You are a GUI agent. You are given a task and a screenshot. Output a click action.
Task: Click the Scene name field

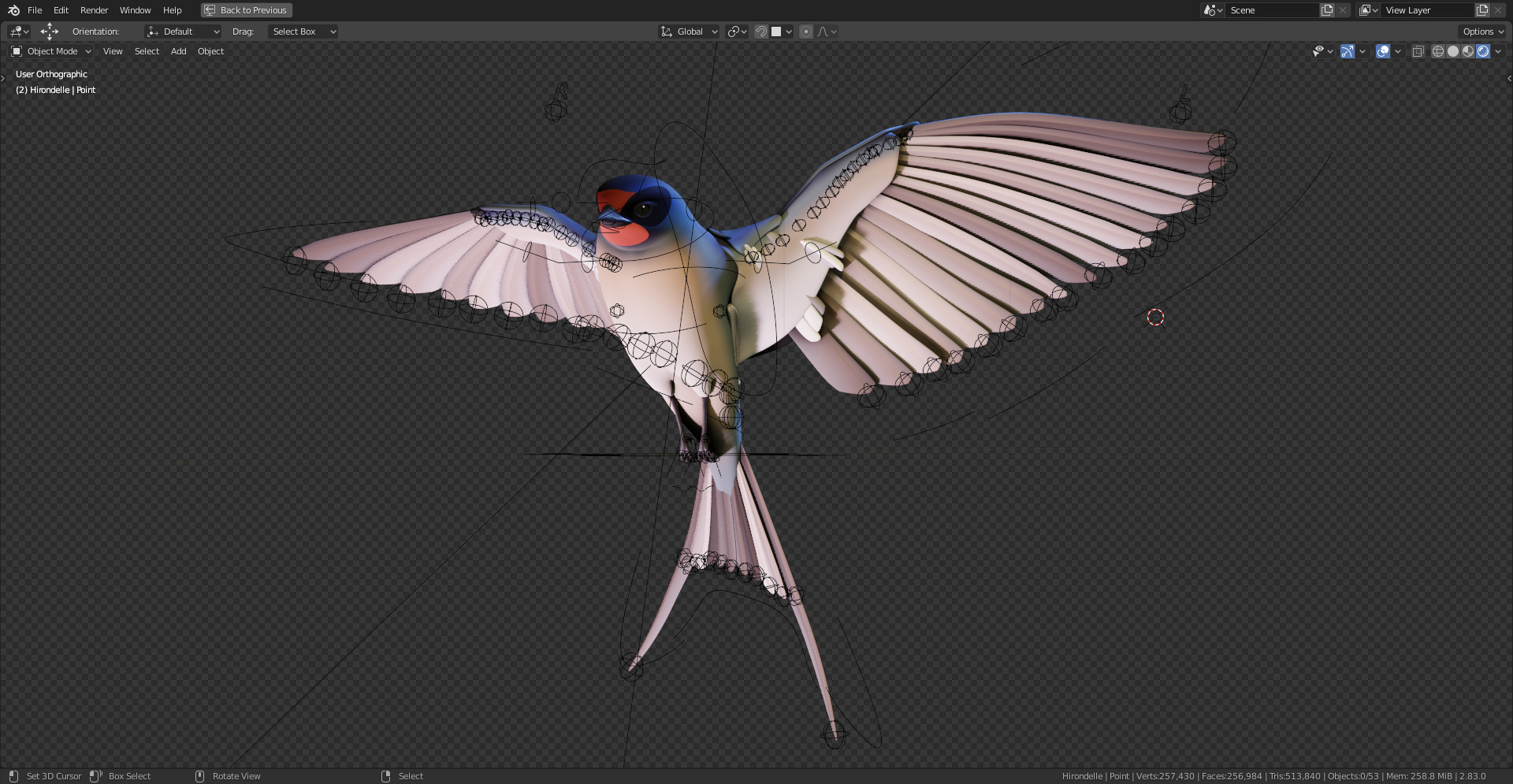coord(1272,10)
